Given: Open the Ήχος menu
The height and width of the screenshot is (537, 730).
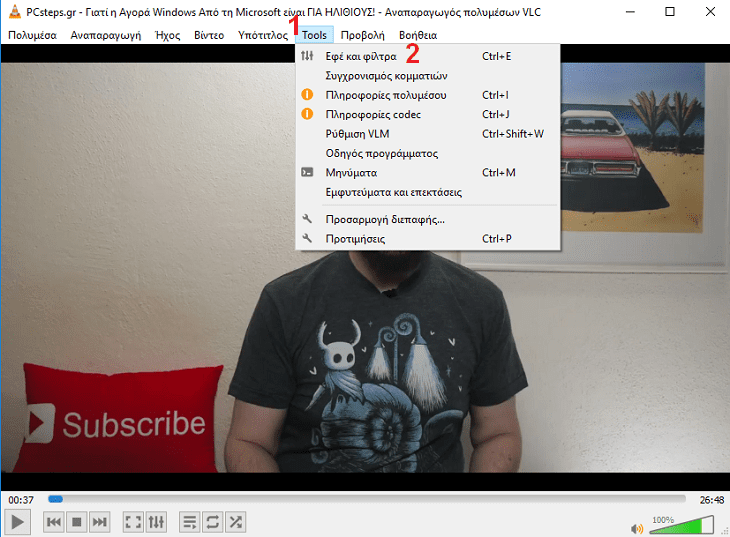Looking at the screenshot, I should [168, 35].
